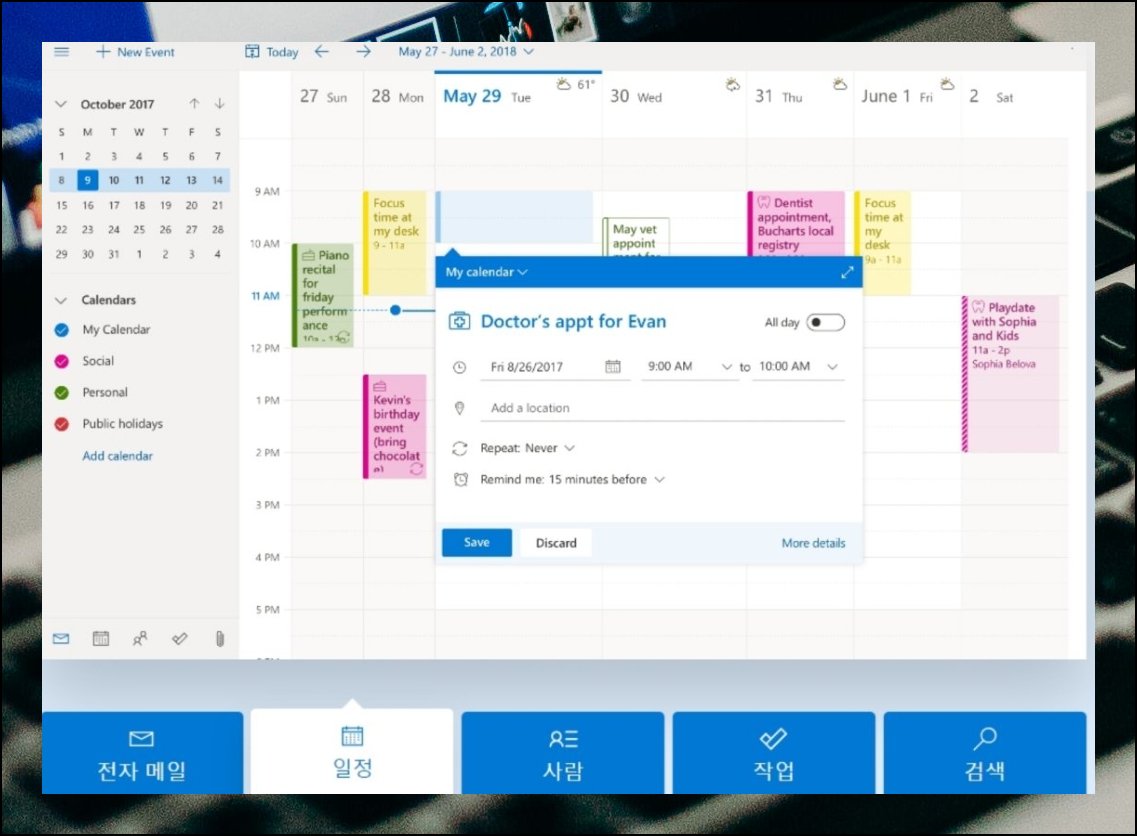
Task: Collapse the Calendars section
Action: pyautogui.click(x=61, y=299)
